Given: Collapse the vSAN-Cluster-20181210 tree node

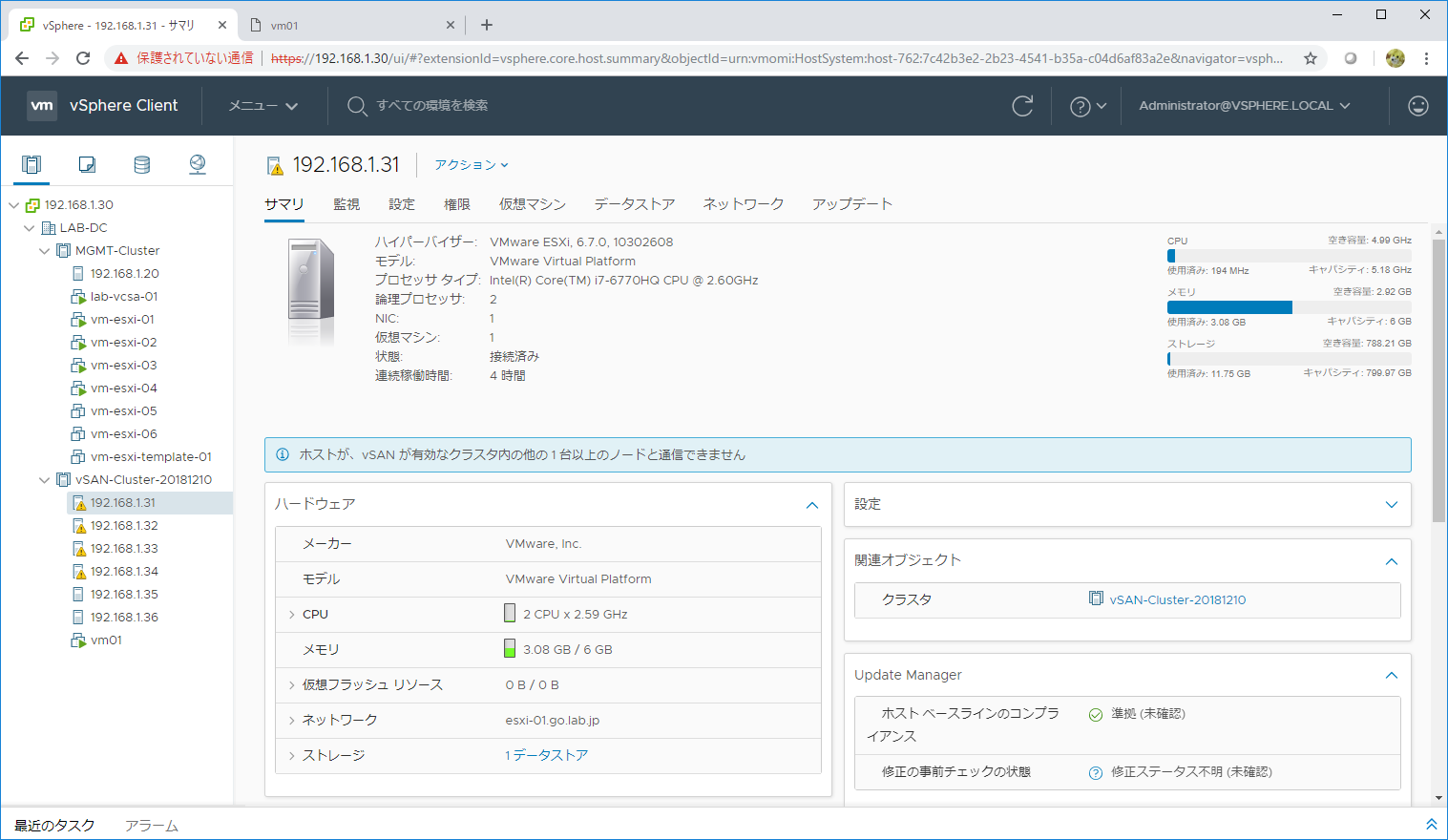Looking at the screenshot, I should [x=44, y=480].
